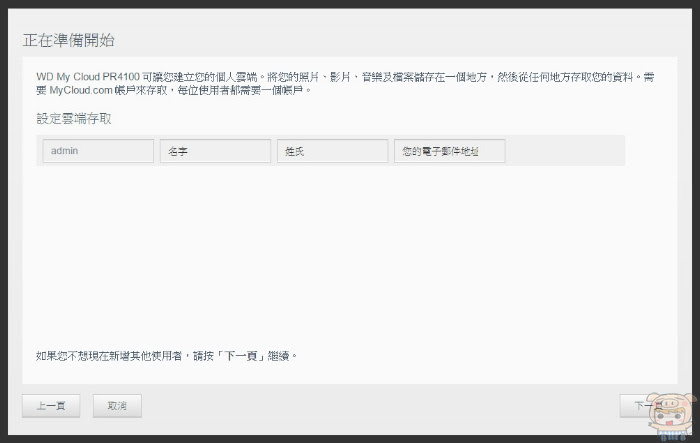Click the WD My Cloud PR4100 description text
The width and height of the screenshot is (700, 443).
point(346,84)
